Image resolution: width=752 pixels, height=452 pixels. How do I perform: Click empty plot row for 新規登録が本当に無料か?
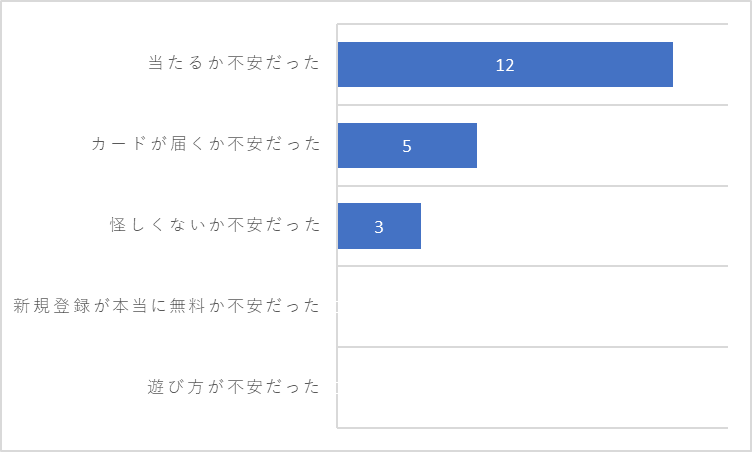point(532,306)
